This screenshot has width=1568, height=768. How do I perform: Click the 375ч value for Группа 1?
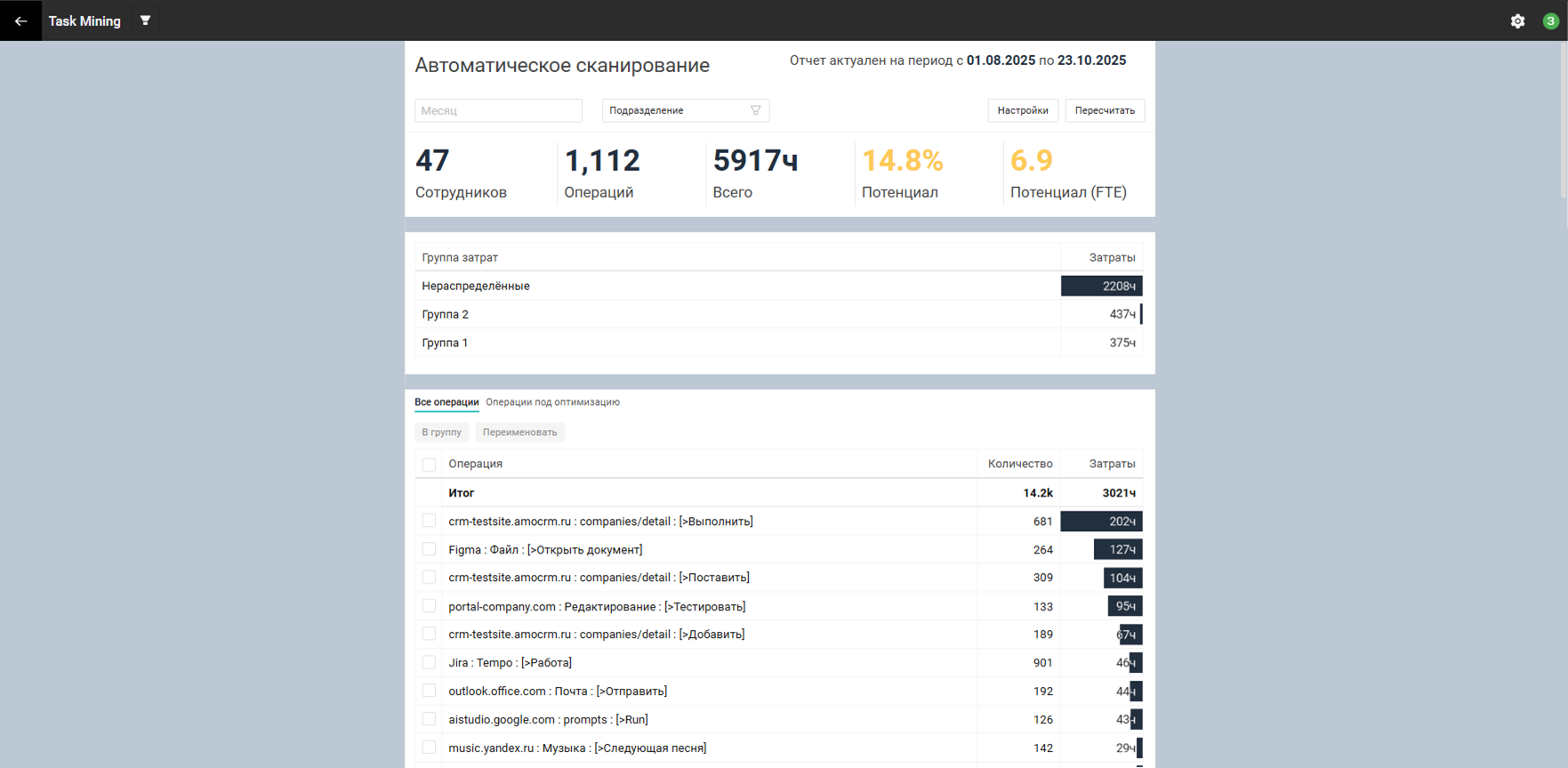tap(1122, 343)
